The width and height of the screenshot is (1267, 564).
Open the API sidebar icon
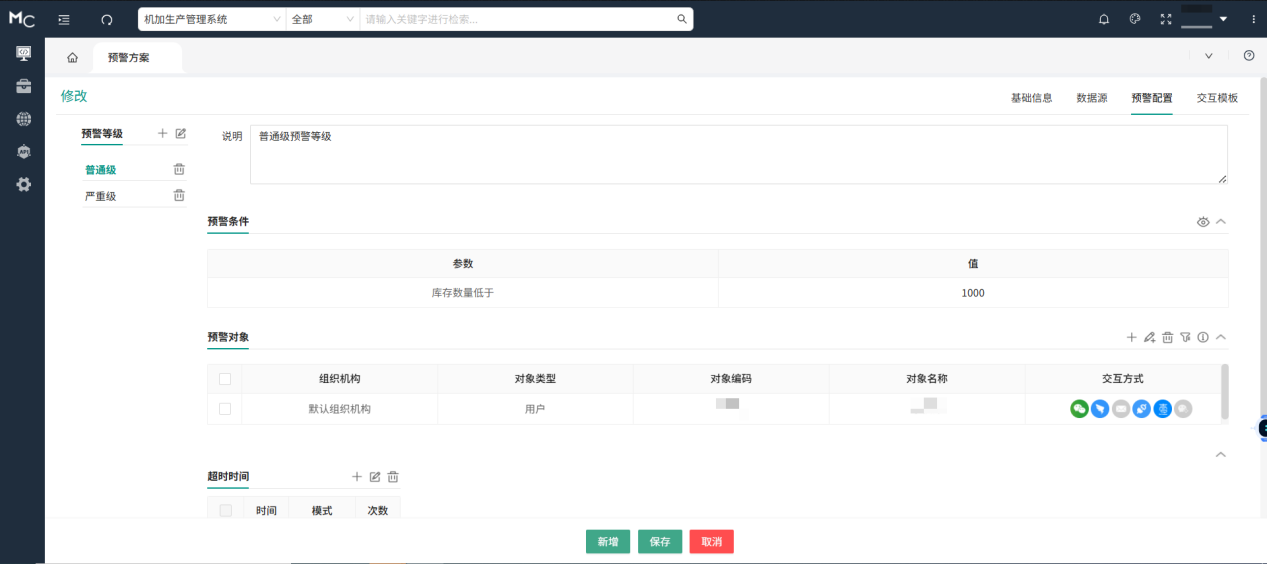click(x=23, y=152)
